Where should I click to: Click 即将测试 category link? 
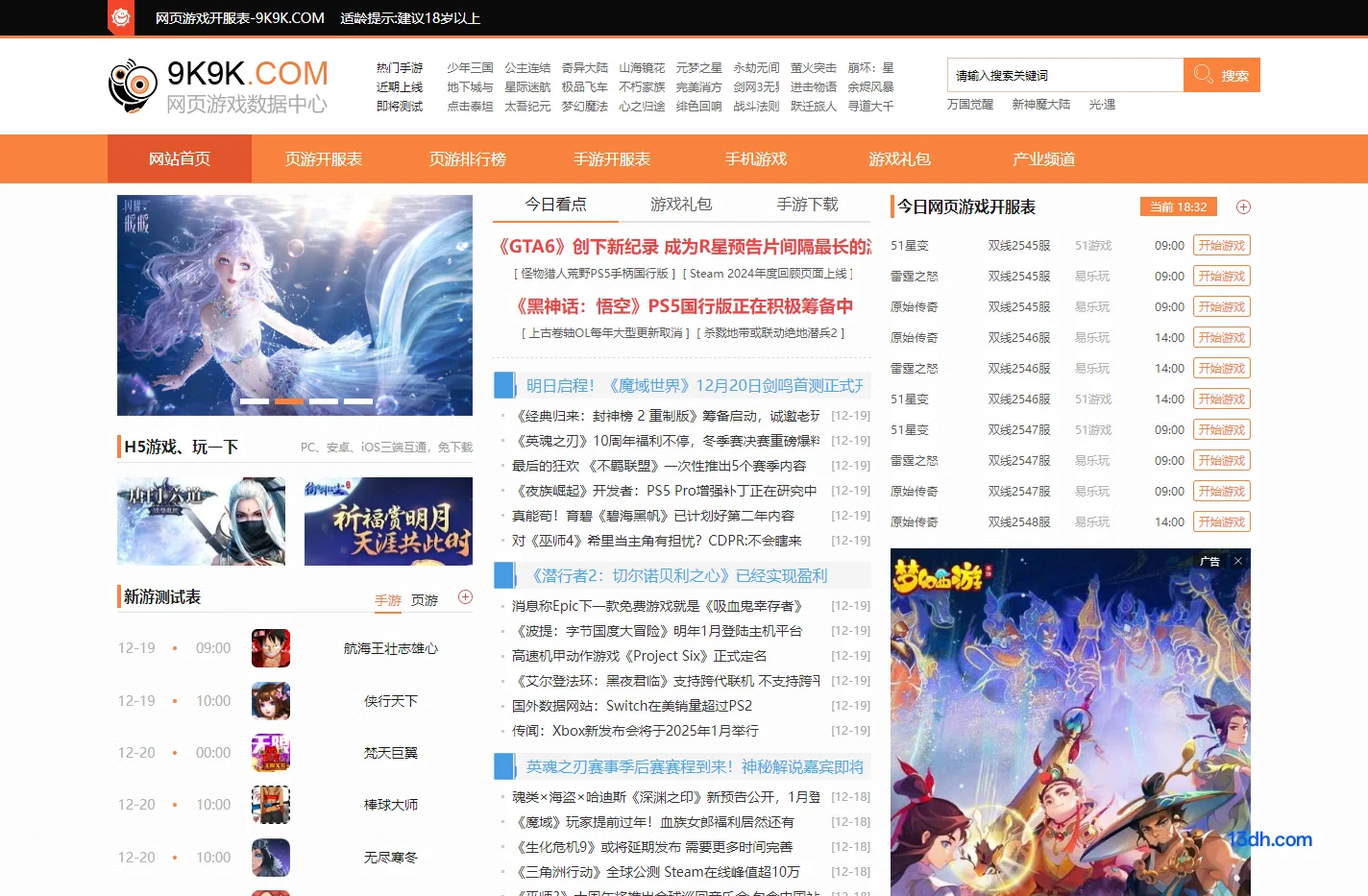tap(400, 107)
